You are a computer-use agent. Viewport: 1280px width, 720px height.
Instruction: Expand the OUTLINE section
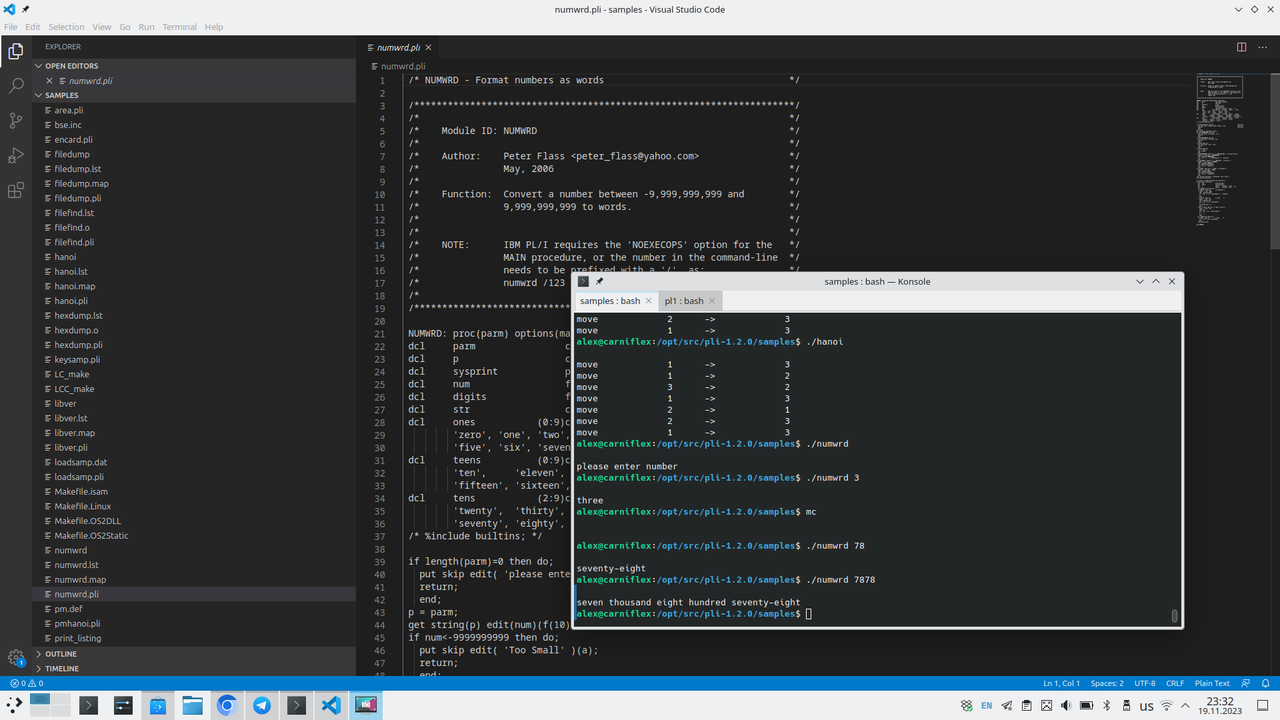click(195, 654)
